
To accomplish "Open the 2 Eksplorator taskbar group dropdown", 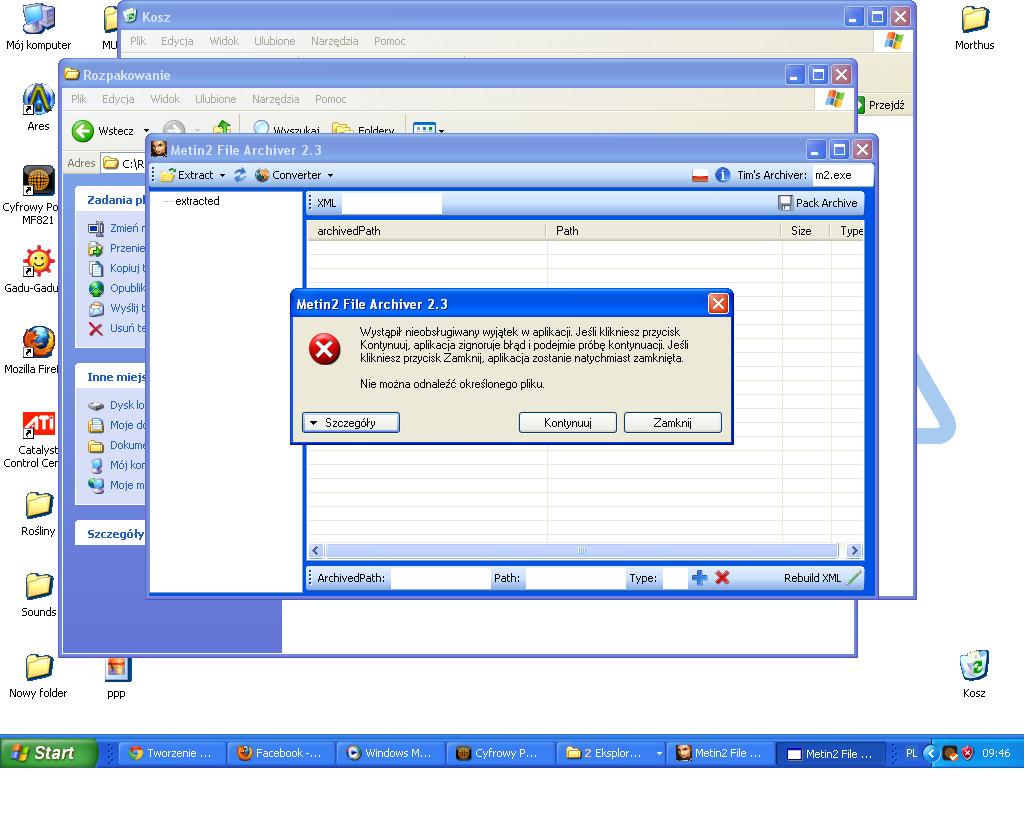I will click(x=659, y=754).
